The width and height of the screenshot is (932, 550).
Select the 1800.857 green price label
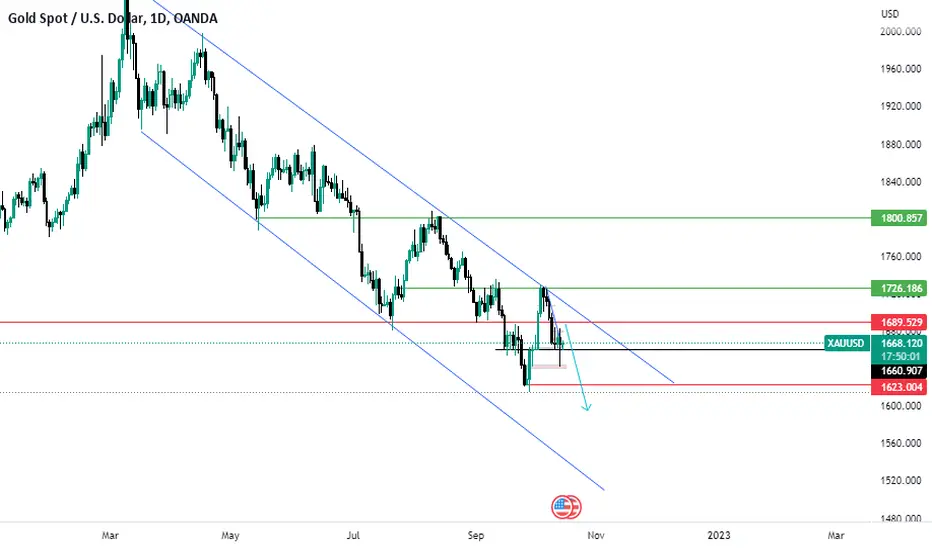899,218
